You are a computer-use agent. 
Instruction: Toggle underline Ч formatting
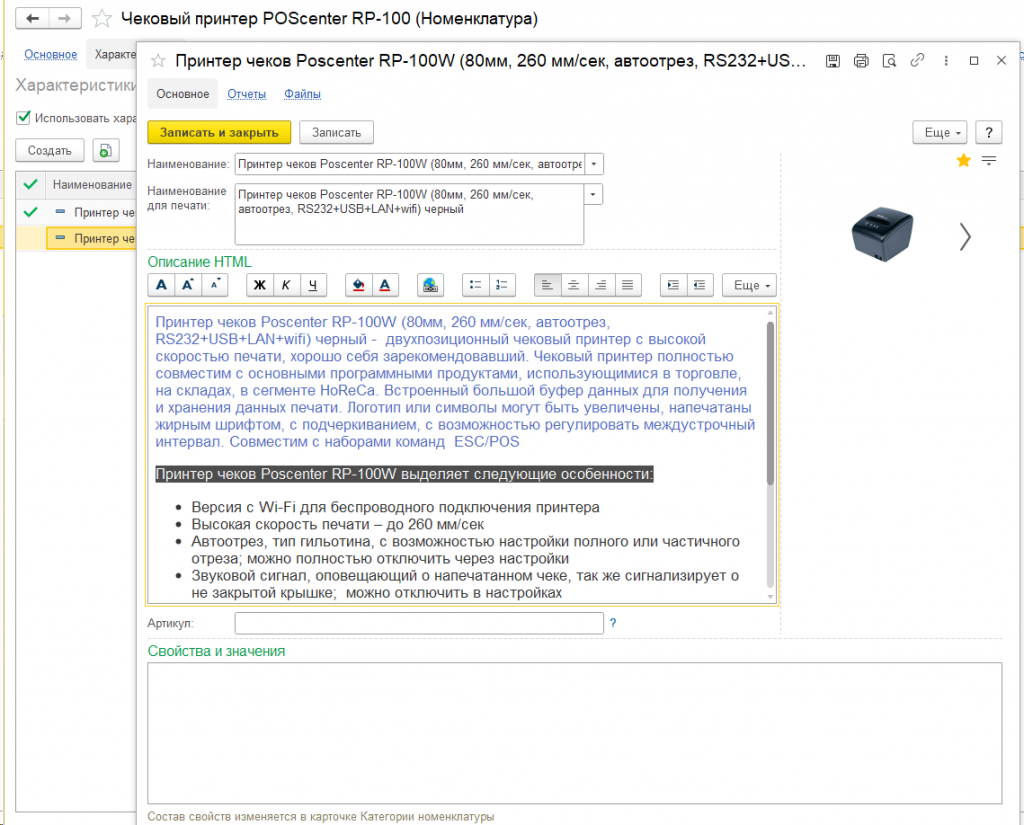[313, 285]
